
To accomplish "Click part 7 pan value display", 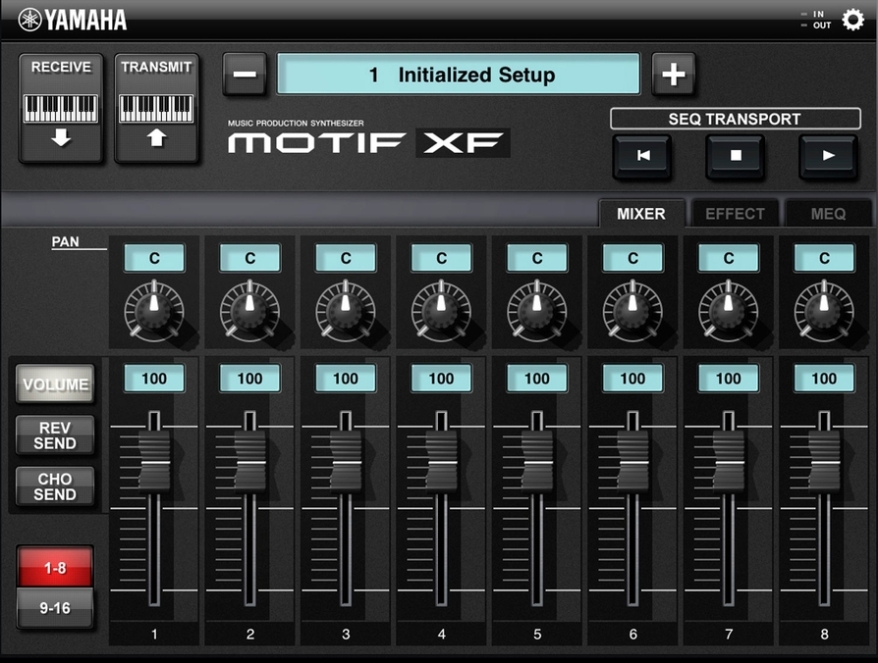I will (x=728, y=258).
